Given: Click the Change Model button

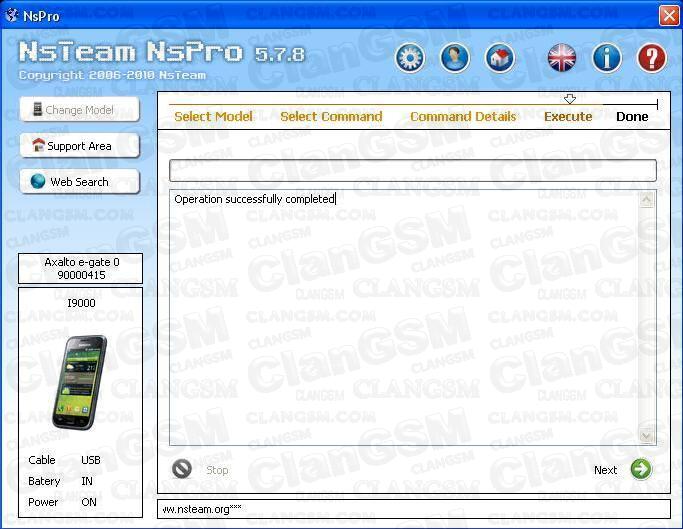Looking at the screenshot, I should (80, 110).
